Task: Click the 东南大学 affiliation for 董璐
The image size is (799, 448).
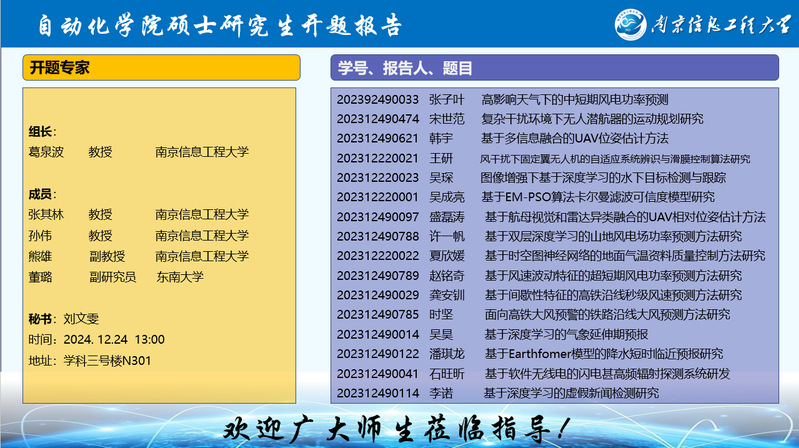Action: [x=179, y=277]
